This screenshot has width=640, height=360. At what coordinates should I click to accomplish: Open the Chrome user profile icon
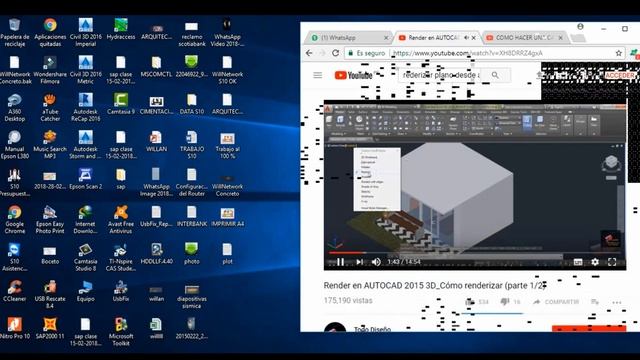pyautogui.click(x=580, y=27)
